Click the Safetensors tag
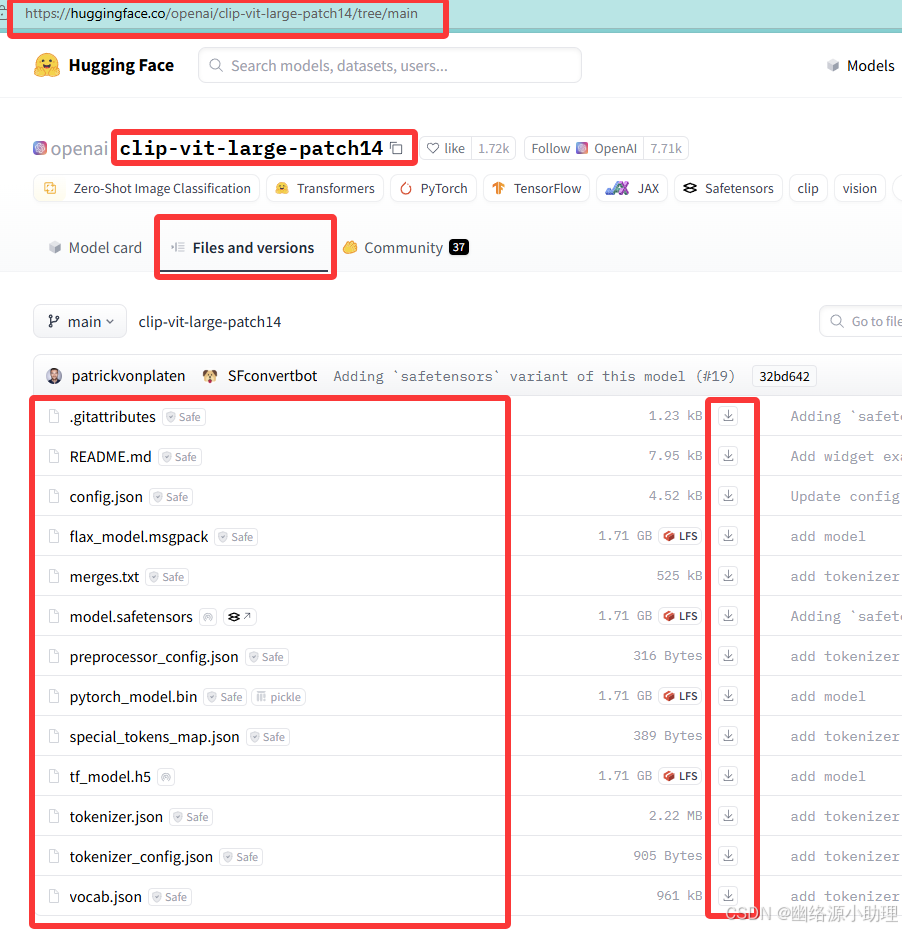The height and width of the screenshot is (929, 902). click(728, 188)
